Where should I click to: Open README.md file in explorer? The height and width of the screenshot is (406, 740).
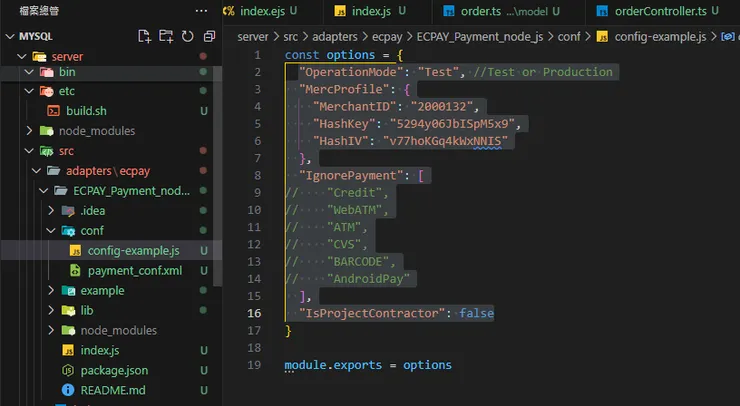pyautogui.click(x=112, y=390)
